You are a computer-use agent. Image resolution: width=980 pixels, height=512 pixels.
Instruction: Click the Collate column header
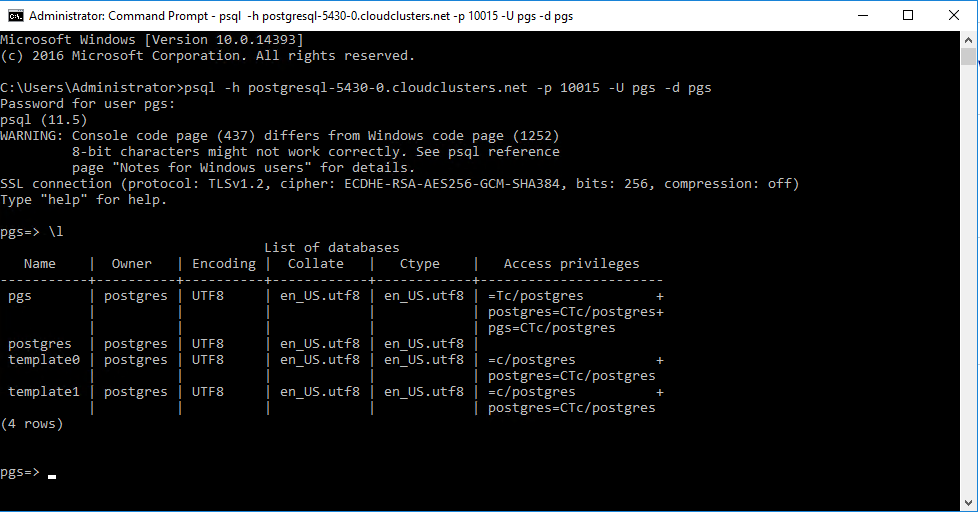[315, 264]
